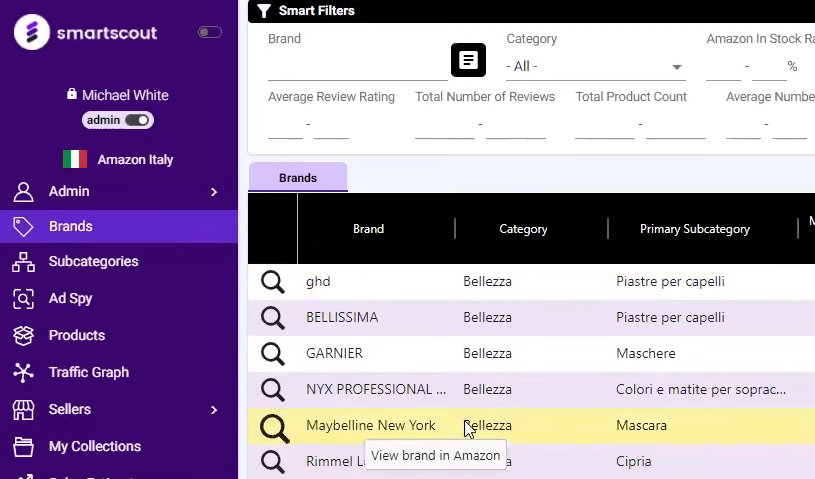This screenshot has height=479, width=815.
Task: Click the Products box icon
Action: [x=23, y=336]
